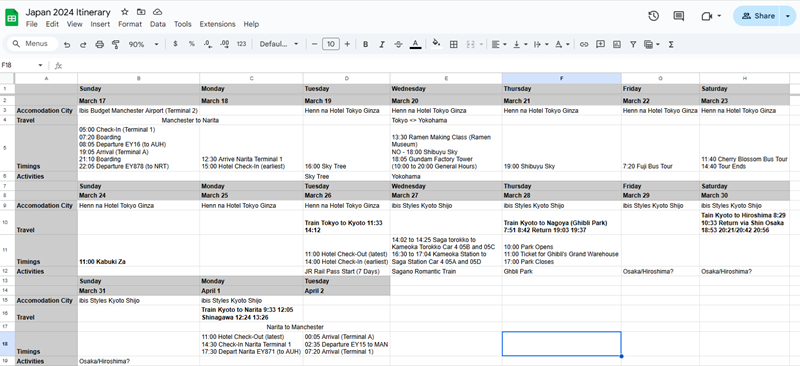Decrease decimal places
The image size is (800, 366).
click(x=208, y=44)
